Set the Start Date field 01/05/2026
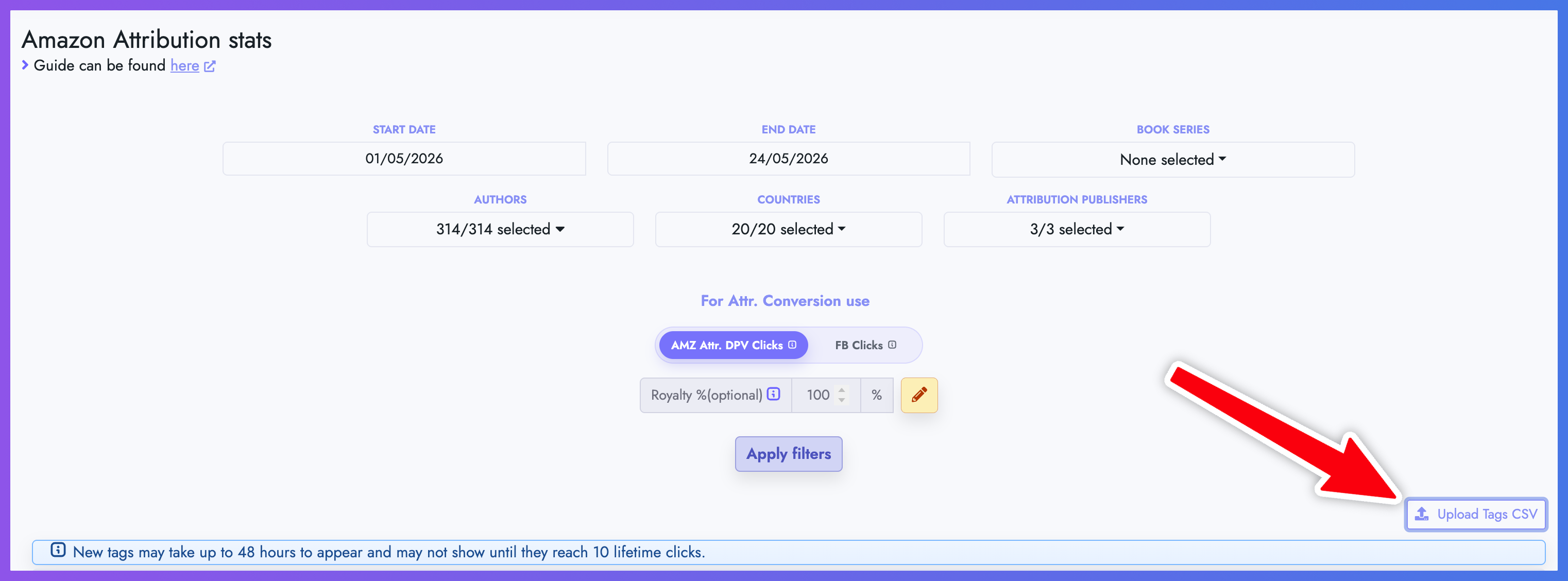The height and width of the screenshot is (581, 1568). (x=404, y=159)
